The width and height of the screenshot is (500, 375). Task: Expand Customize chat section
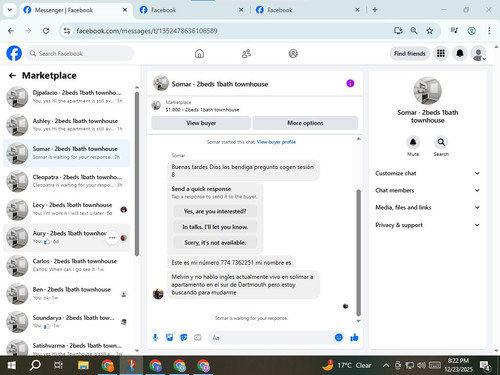click(427, 173)
